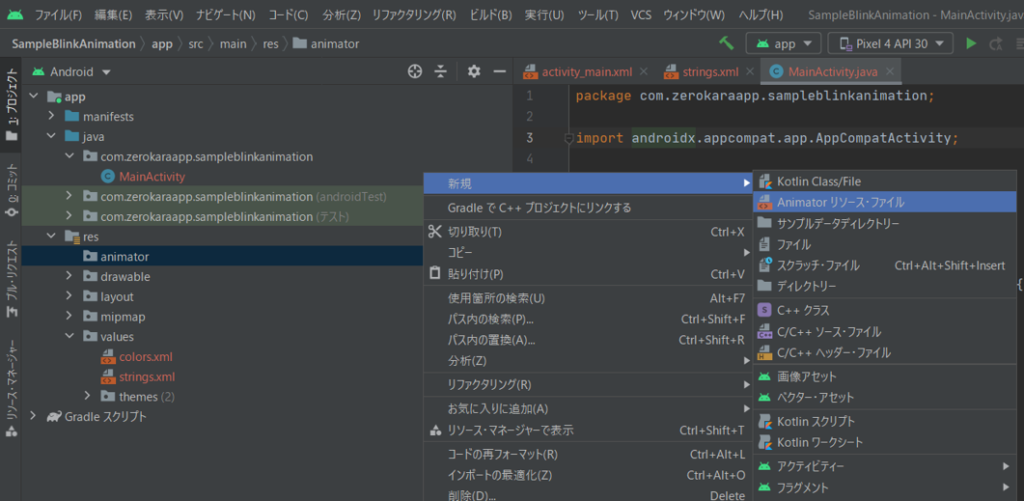Open the ファイル(F) menu
The image size is (1024, 501).
pos(59,14)
